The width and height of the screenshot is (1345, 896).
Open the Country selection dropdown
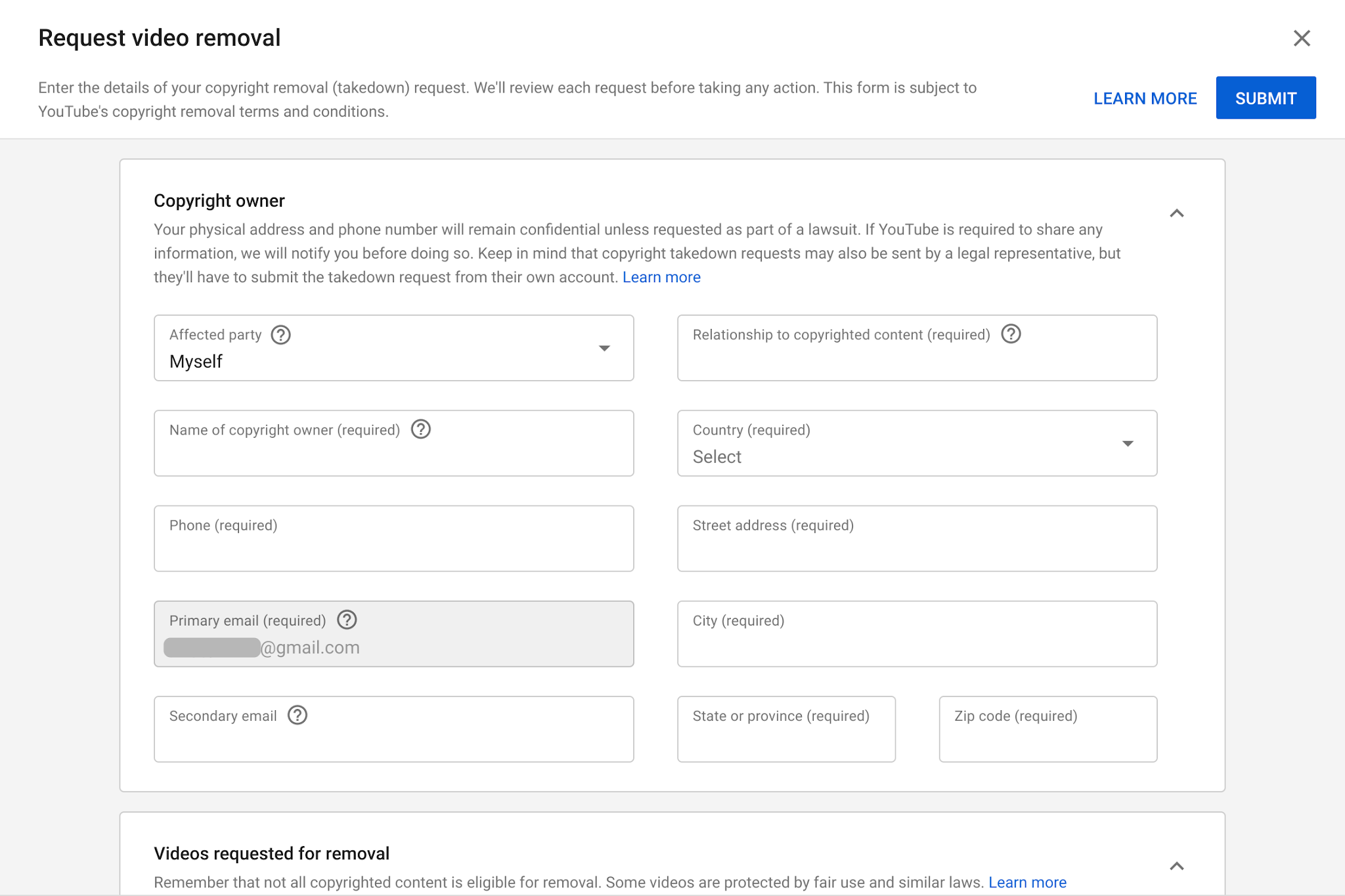(x=1128, y=444)
